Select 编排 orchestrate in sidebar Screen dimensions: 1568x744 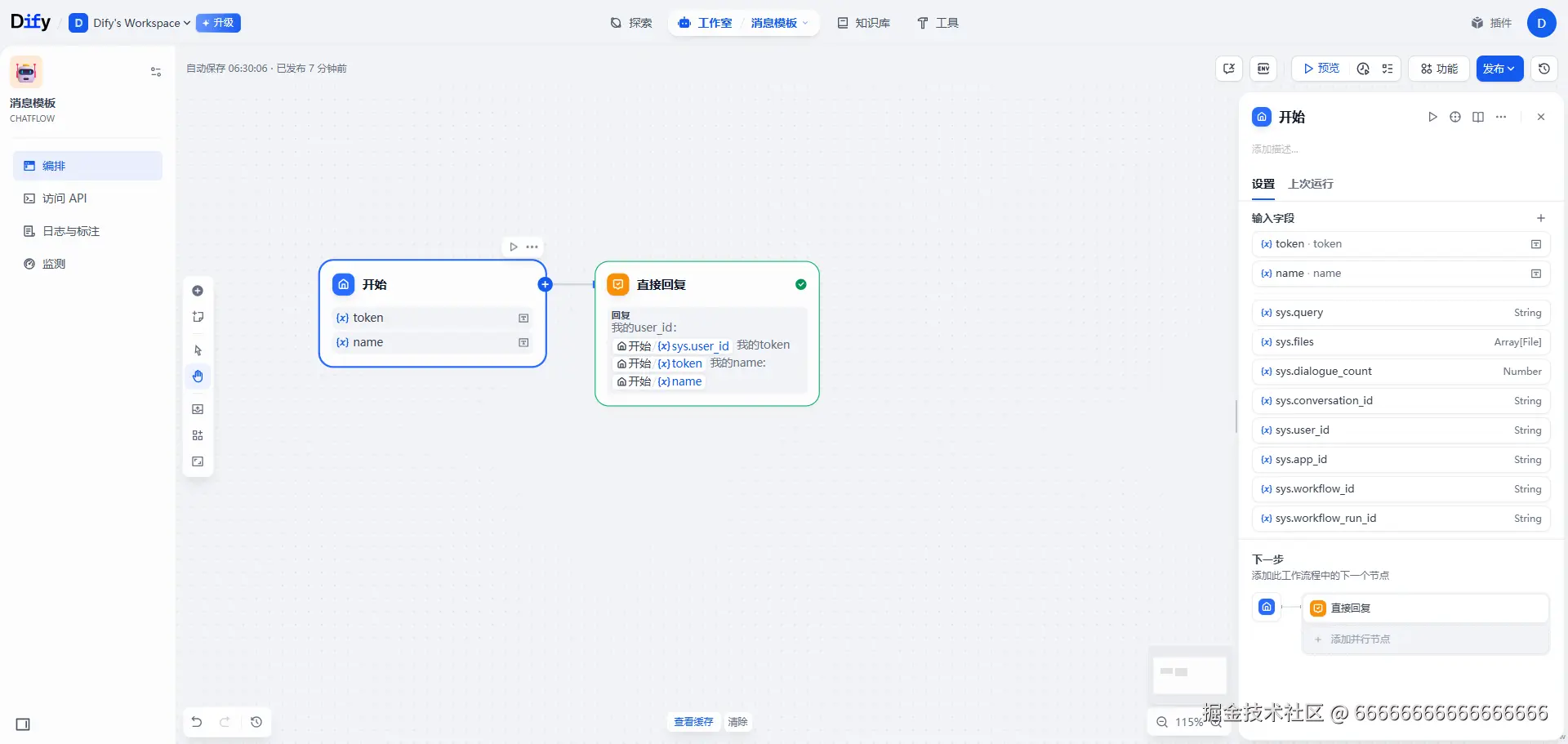[87, 166]
